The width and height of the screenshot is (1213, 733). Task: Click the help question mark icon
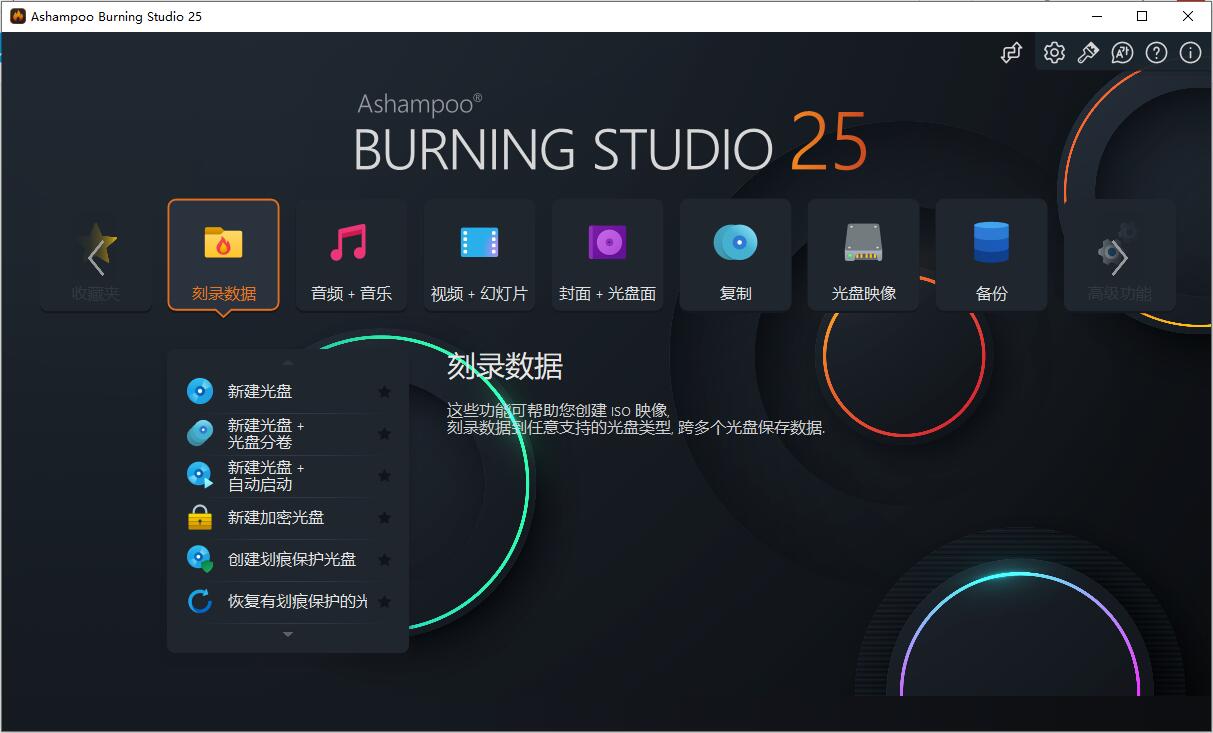click(x=1156, y=52)
